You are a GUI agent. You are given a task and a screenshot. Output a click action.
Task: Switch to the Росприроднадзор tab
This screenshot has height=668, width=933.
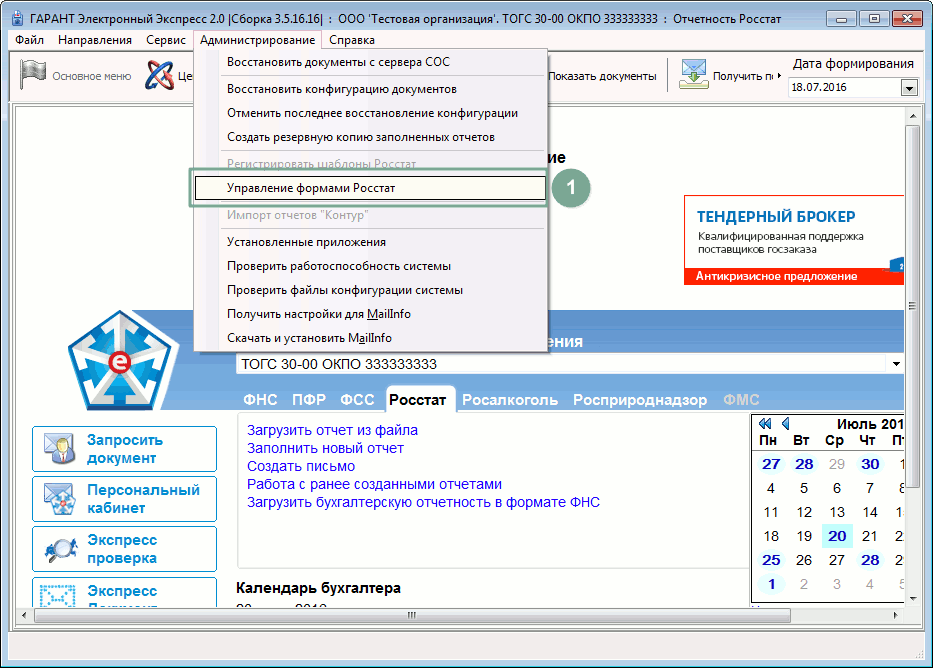point(640,400)
